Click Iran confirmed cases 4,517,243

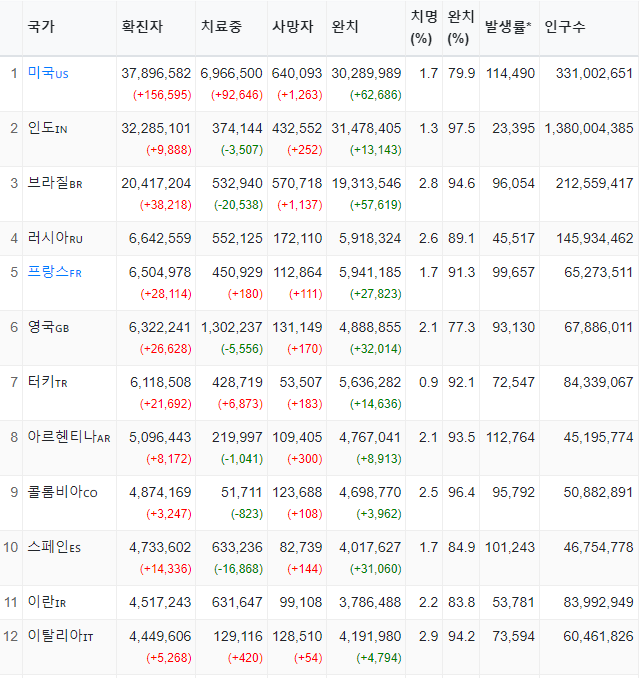[160, 602]
